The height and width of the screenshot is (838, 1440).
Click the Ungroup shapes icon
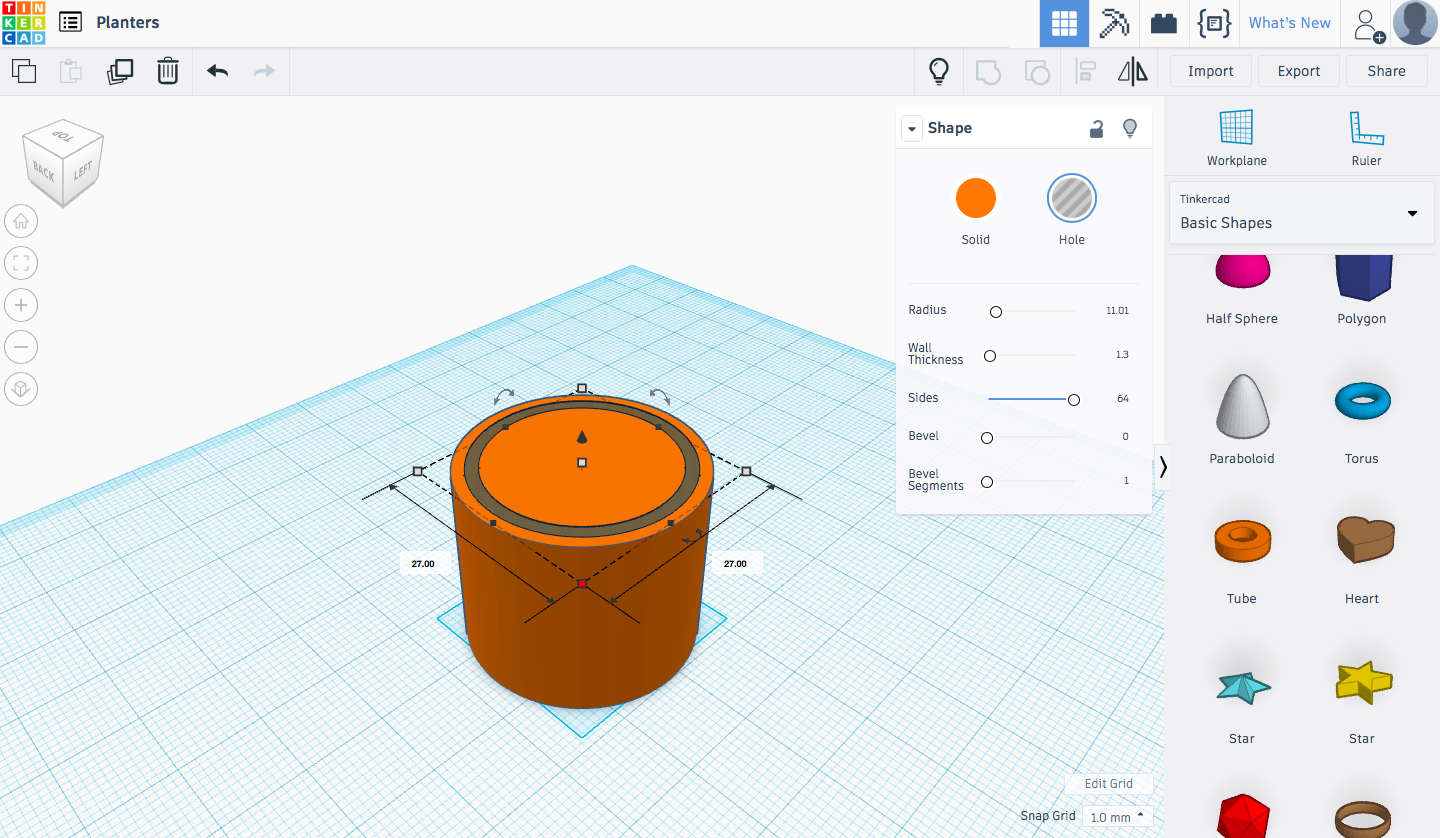(x=1037, y=71)
